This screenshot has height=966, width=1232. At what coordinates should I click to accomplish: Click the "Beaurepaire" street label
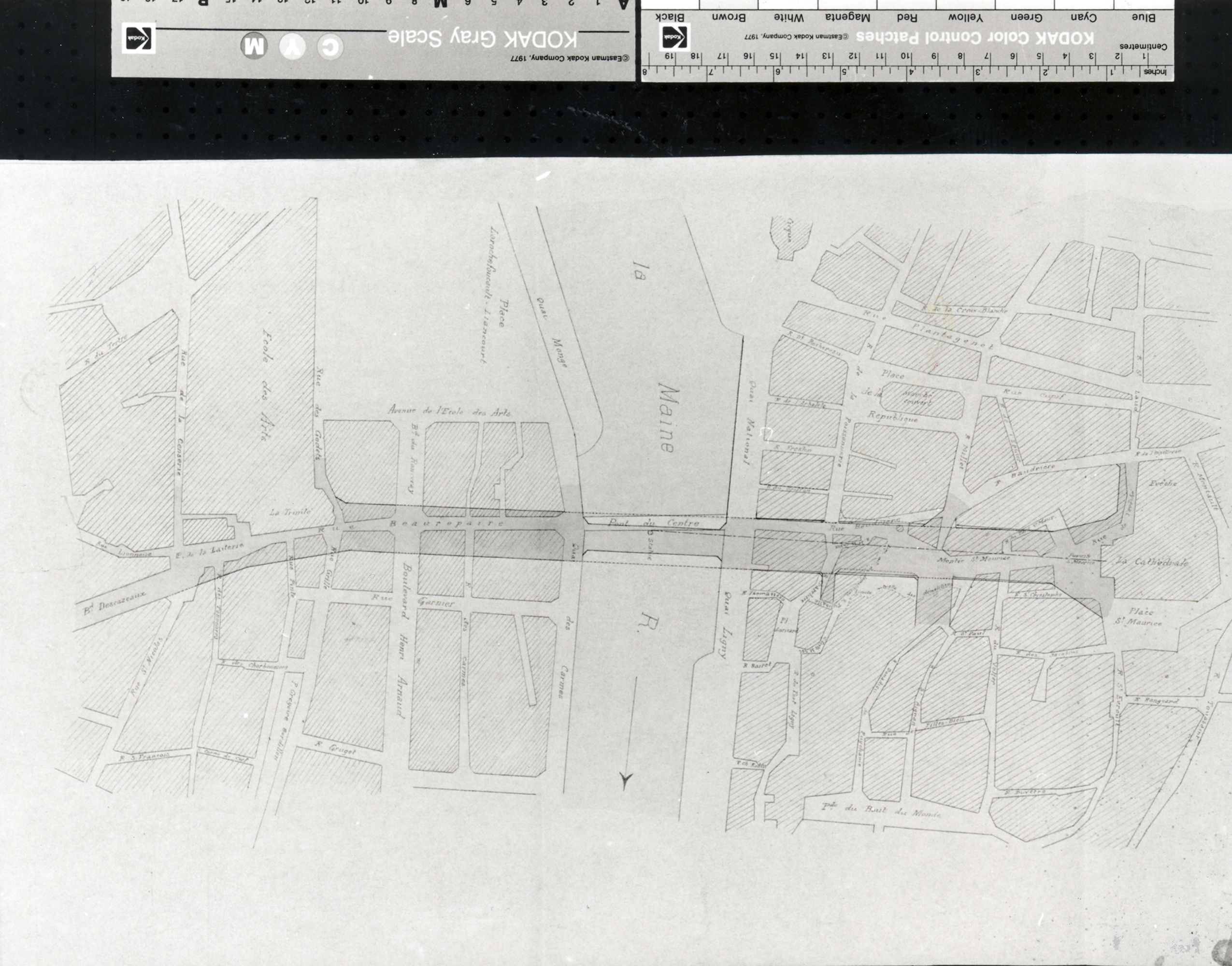click(447, 524)
